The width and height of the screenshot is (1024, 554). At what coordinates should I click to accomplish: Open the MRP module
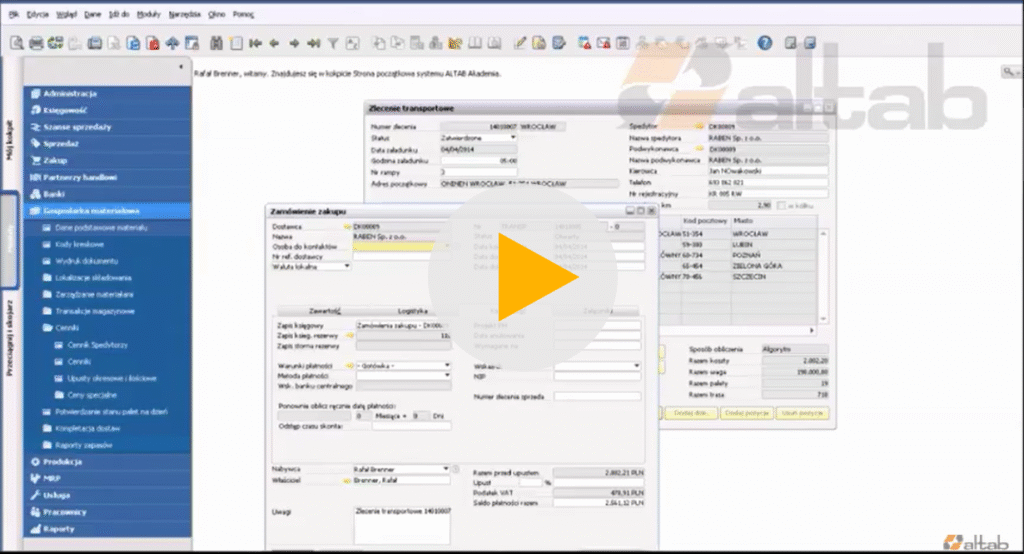tap(108, 478)
